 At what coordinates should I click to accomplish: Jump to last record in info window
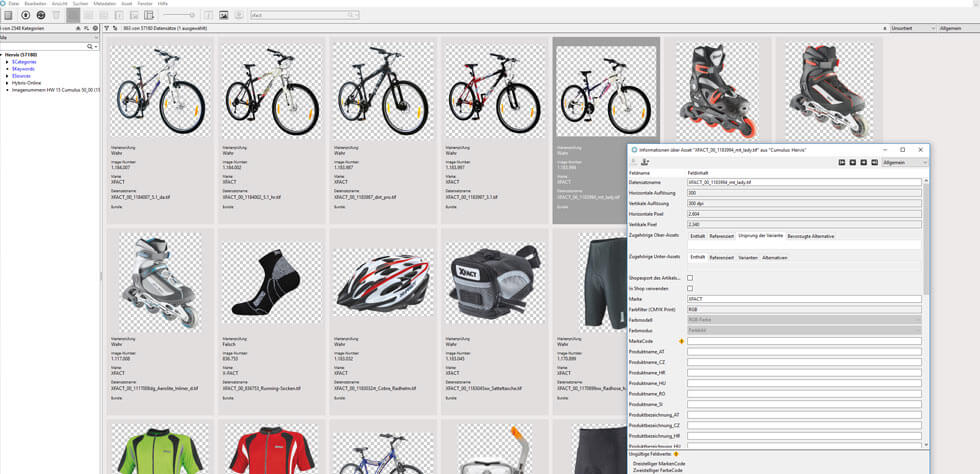874,162
